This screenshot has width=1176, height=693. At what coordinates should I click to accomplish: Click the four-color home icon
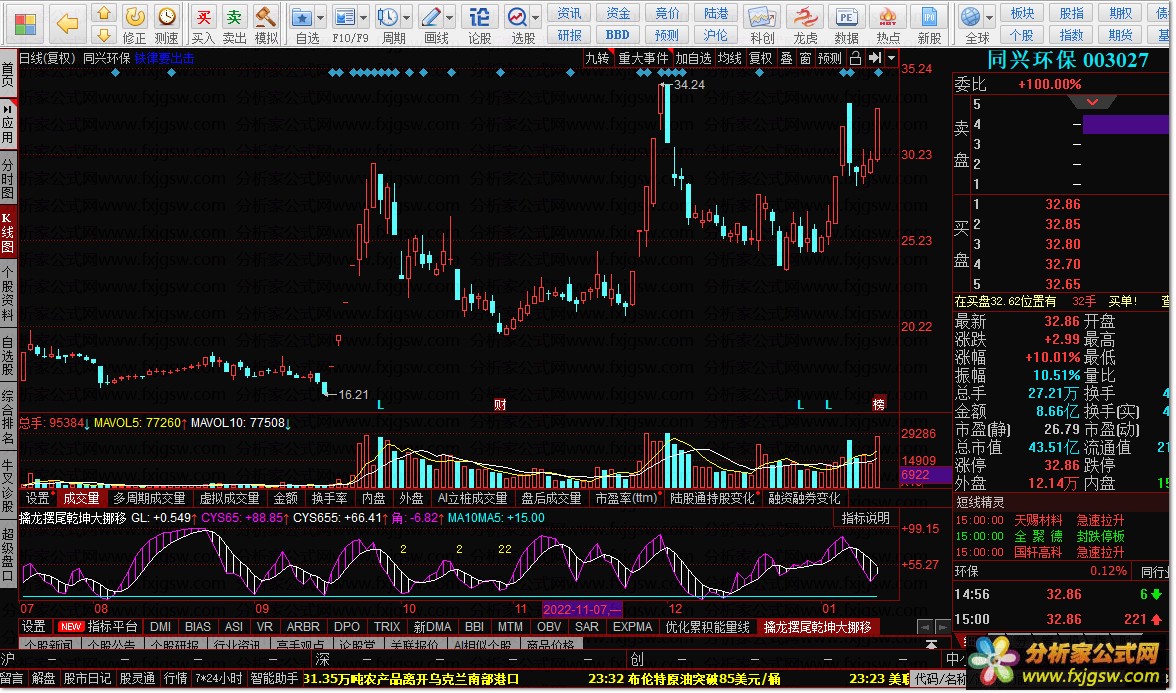[25, 23]
